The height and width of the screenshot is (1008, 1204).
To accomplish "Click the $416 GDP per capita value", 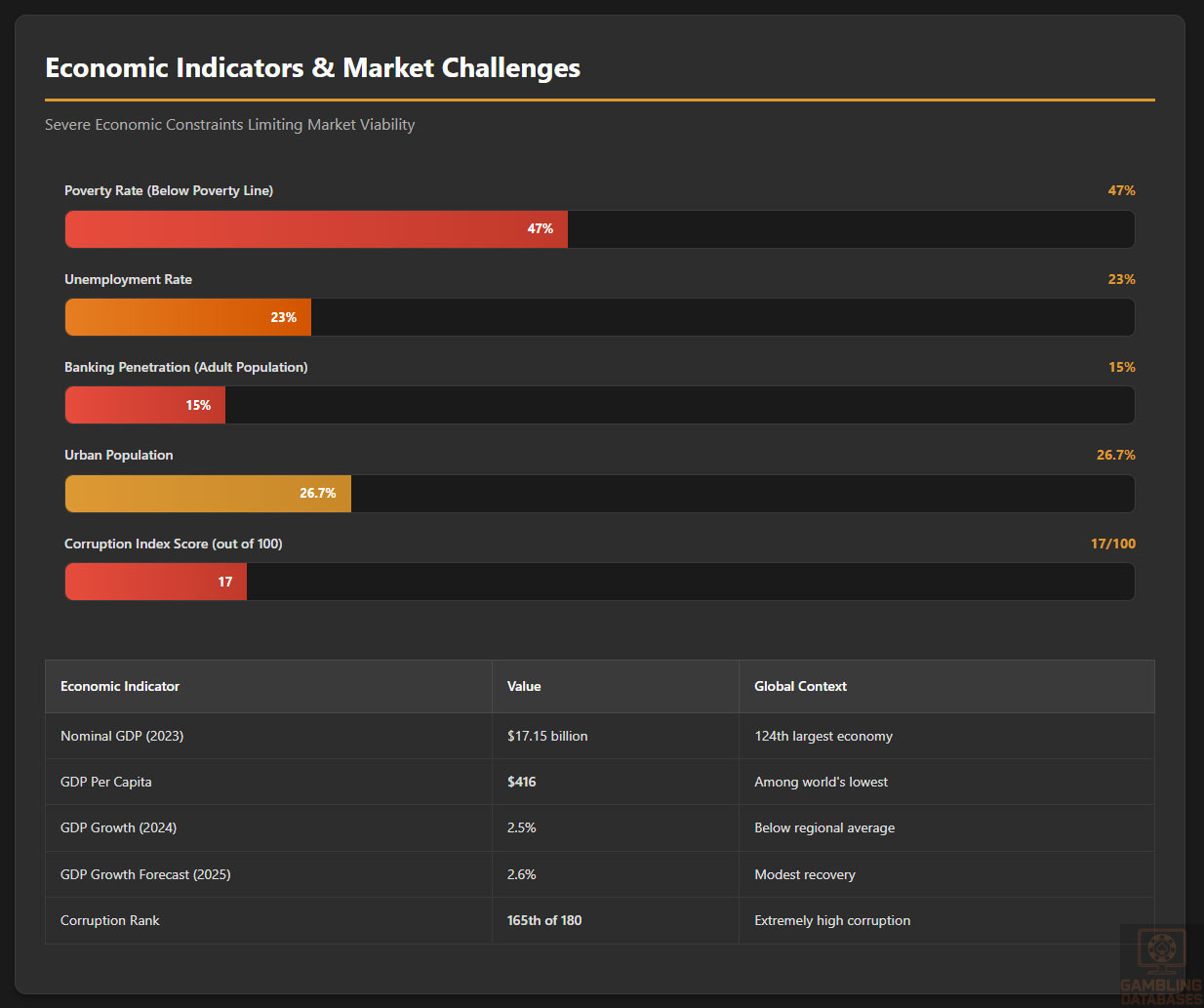I will tap(522, 783).
